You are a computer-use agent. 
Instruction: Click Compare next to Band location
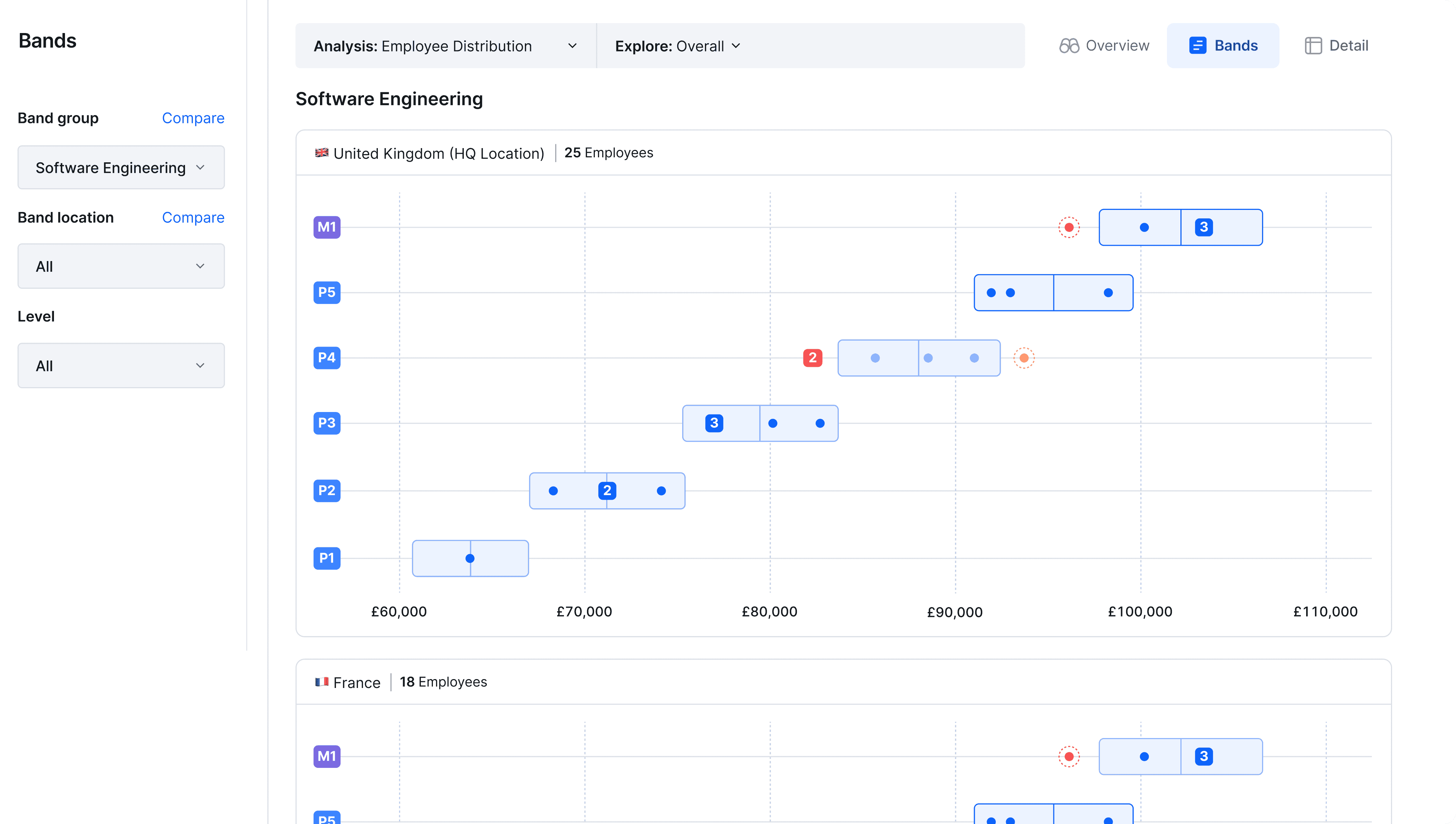(193, 217)
